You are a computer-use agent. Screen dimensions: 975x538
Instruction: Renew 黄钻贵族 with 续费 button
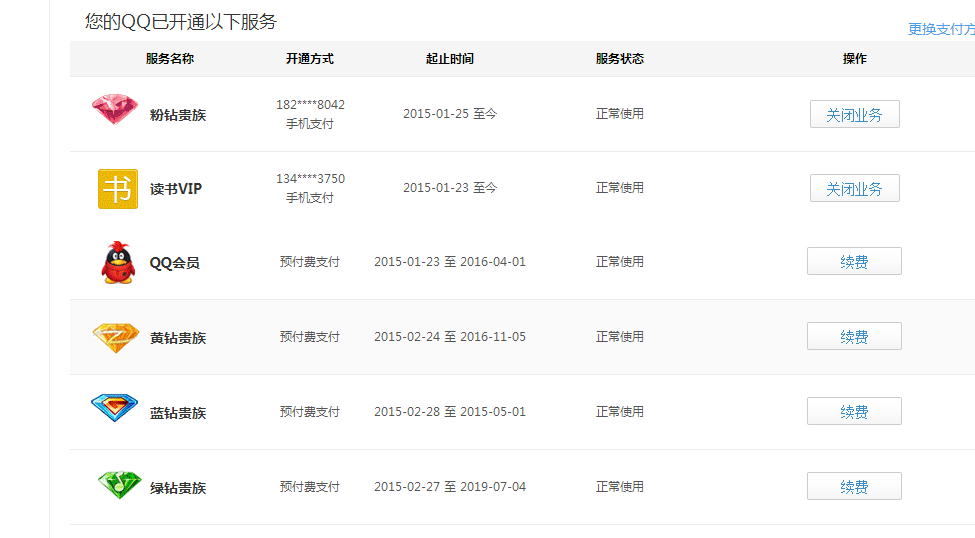click(x=854, y=336)
